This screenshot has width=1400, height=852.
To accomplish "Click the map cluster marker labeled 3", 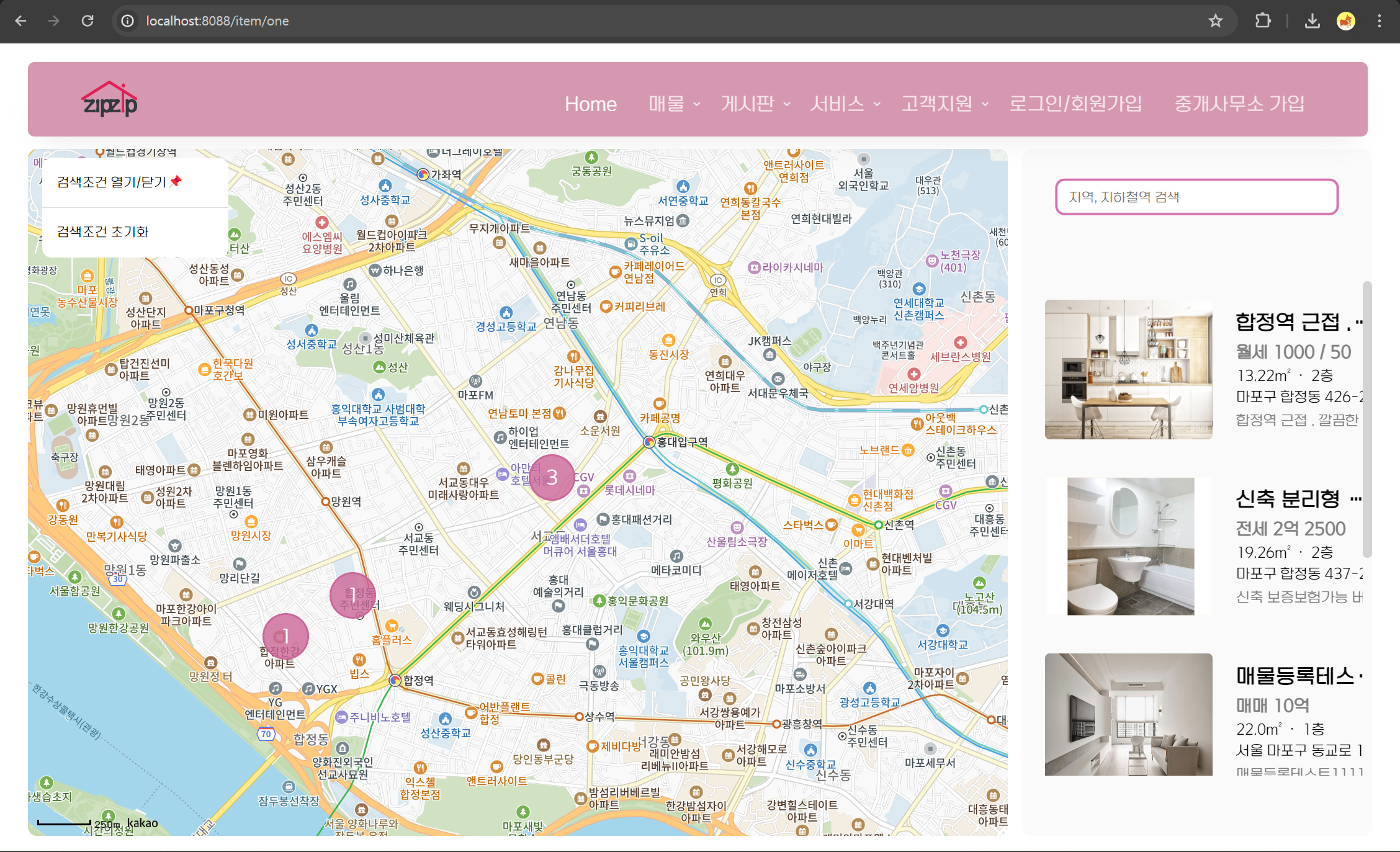I will [551, 477].
